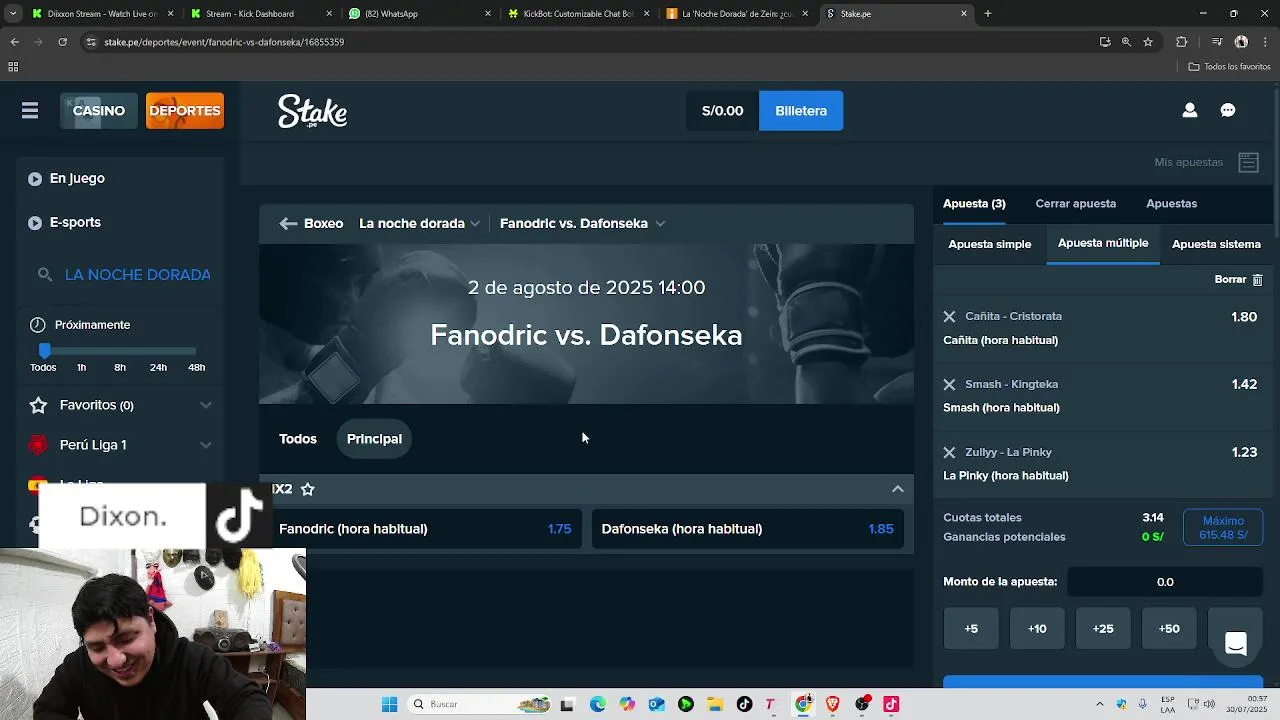Open the tab search dropdown arrow
This screenshot has width=1280, height=720.
point(13,14)
